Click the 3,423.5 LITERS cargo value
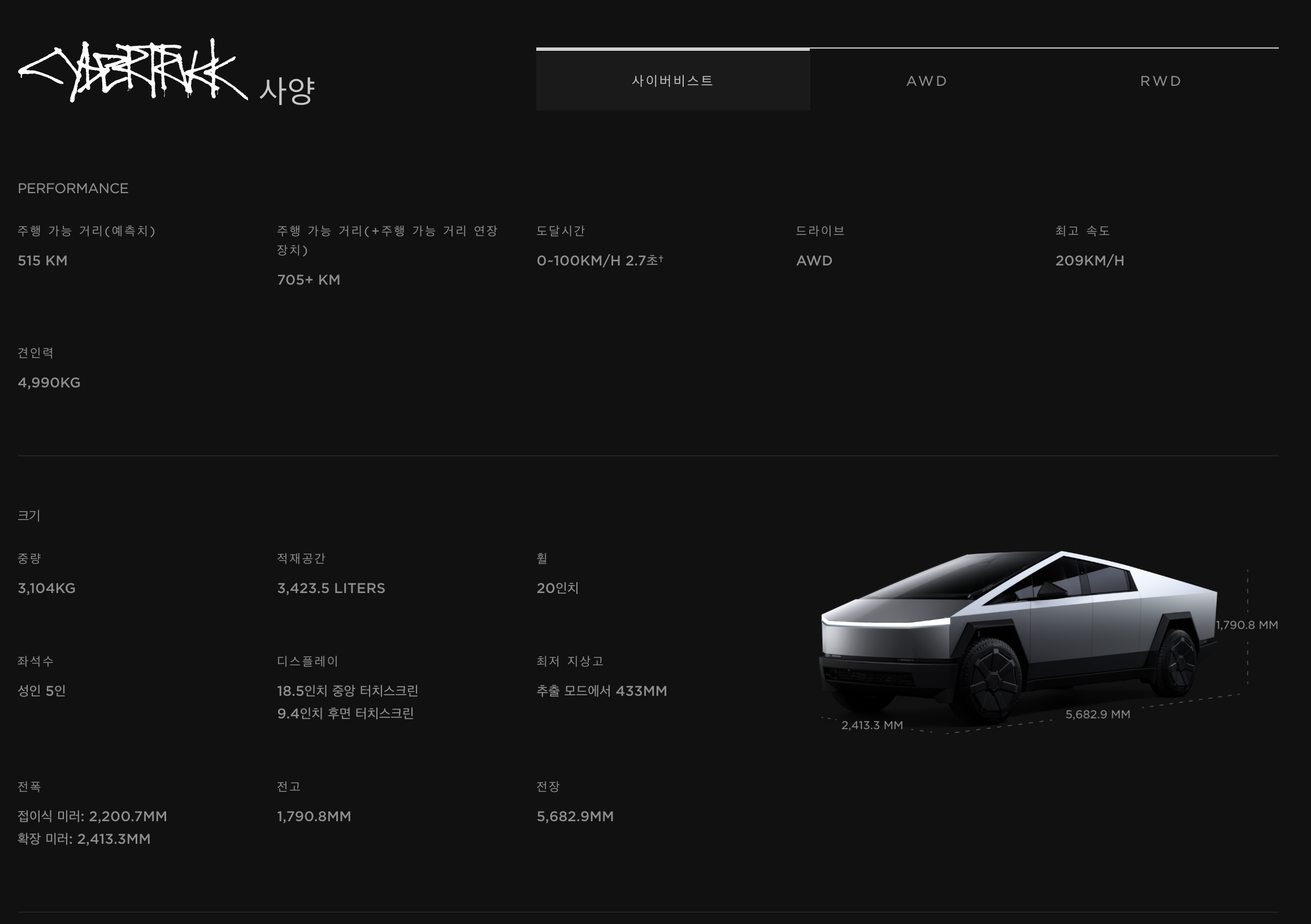Viewport: 1311px width, 924px height. pos(331,589)
